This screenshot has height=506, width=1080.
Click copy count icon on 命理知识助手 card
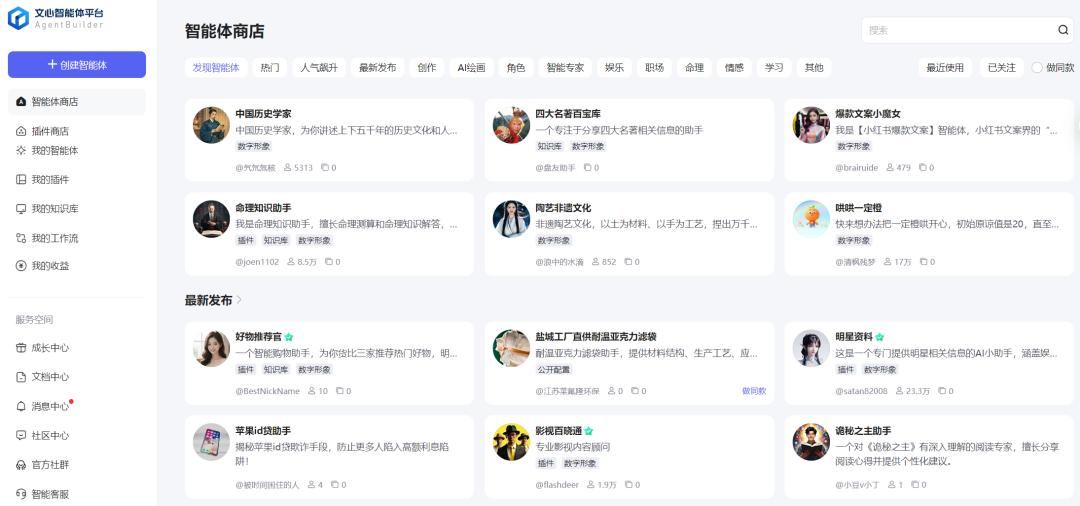(x=329, y=262)
